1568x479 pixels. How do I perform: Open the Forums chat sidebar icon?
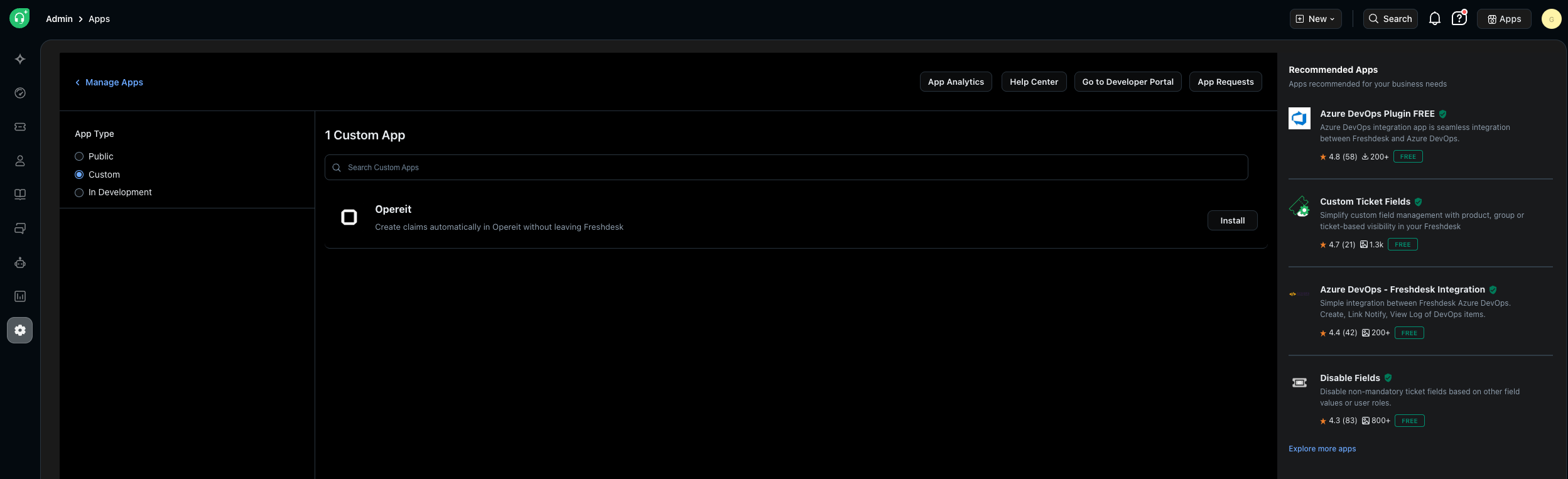point(20,229)
